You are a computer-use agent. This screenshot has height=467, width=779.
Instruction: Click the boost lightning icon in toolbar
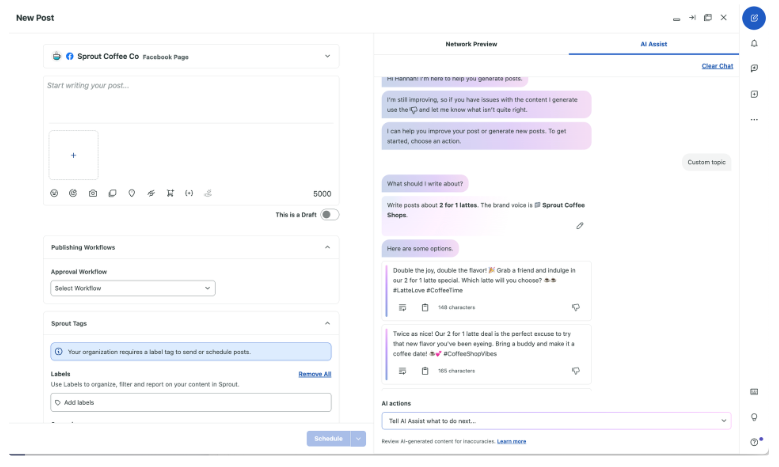click(x=151, y=193)
